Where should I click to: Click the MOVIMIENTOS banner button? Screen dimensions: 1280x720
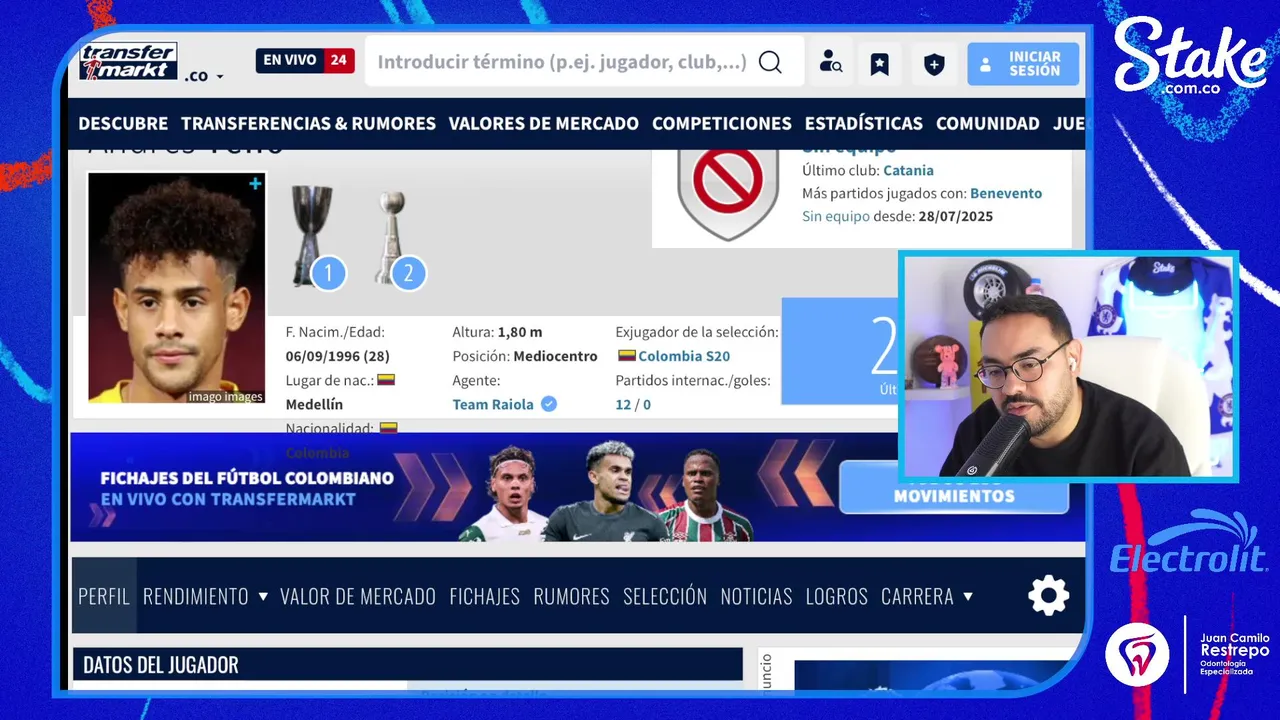coord(954,489)
